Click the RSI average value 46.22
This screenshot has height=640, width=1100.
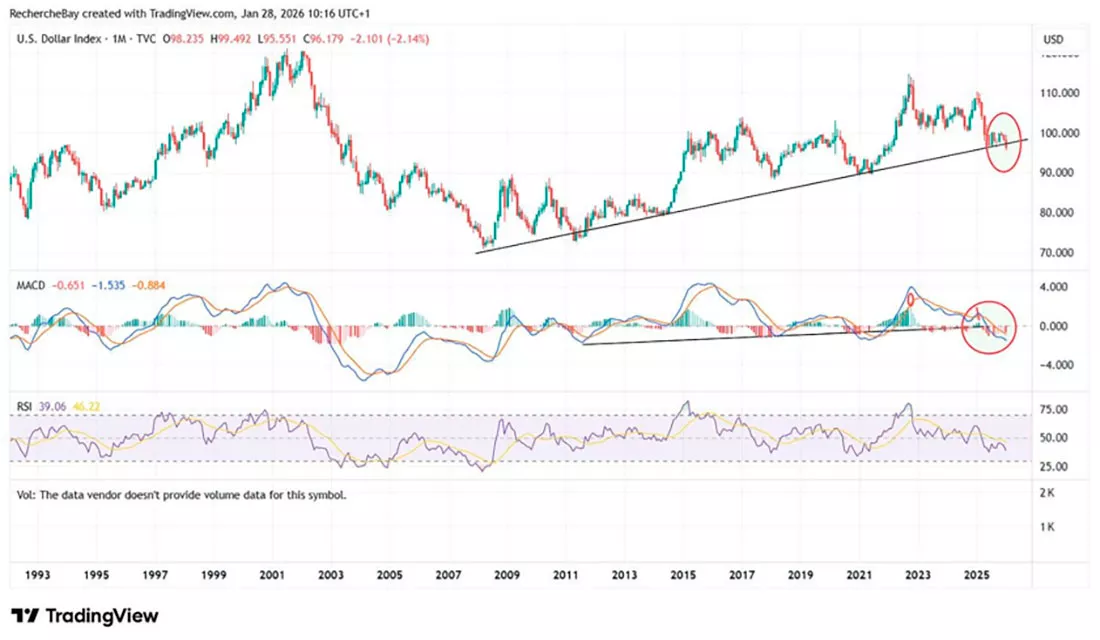click(x=86, y=407)
